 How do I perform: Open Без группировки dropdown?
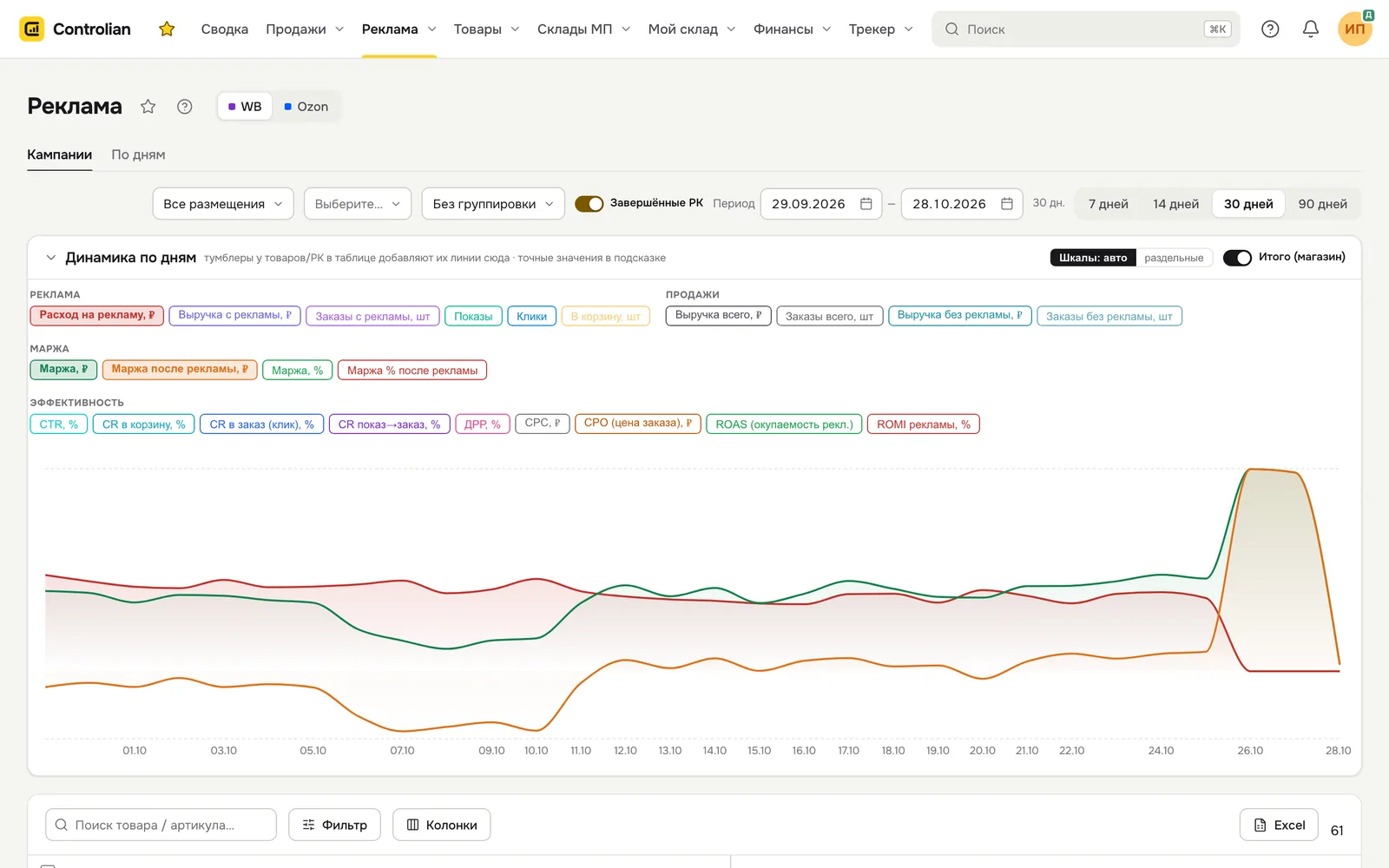tap(493, 204)
